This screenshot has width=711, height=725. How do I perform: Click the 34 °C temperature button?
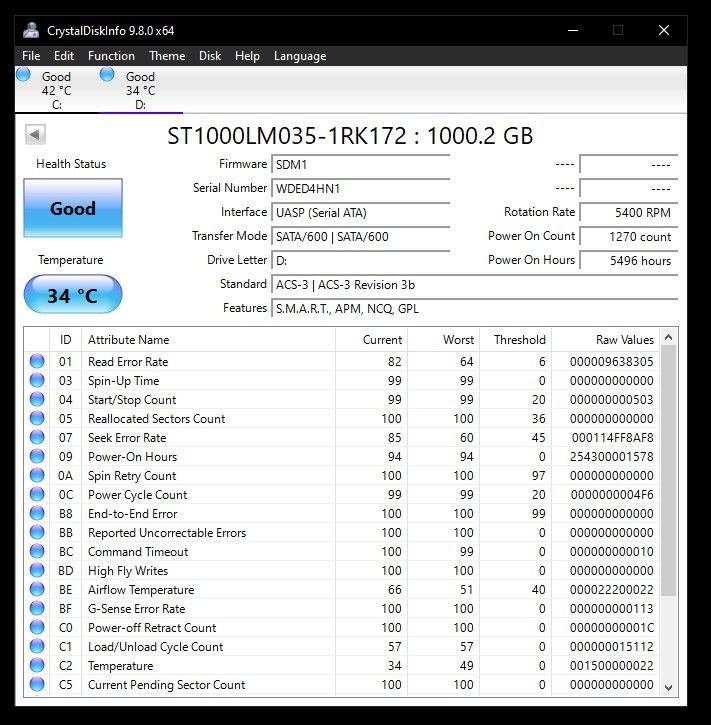tap(73, 294)
